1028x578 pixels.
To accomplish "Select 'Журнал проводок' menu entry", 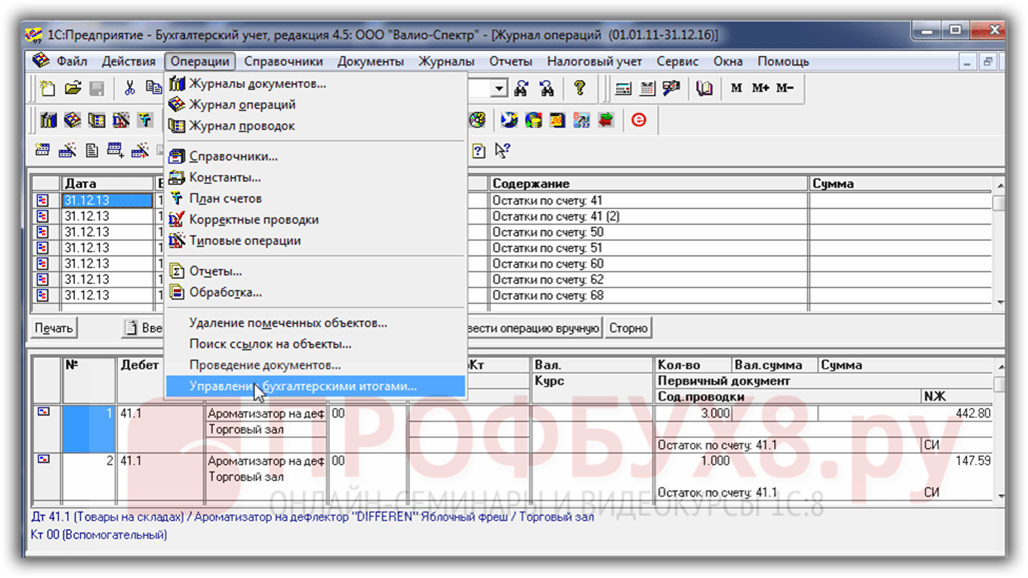I will click(315, 125).
